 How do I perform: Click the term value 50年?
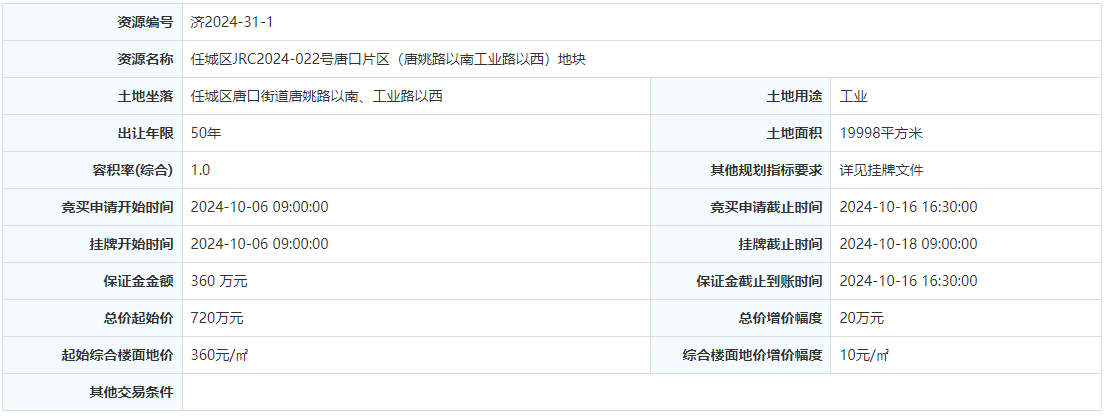point(206,133)
